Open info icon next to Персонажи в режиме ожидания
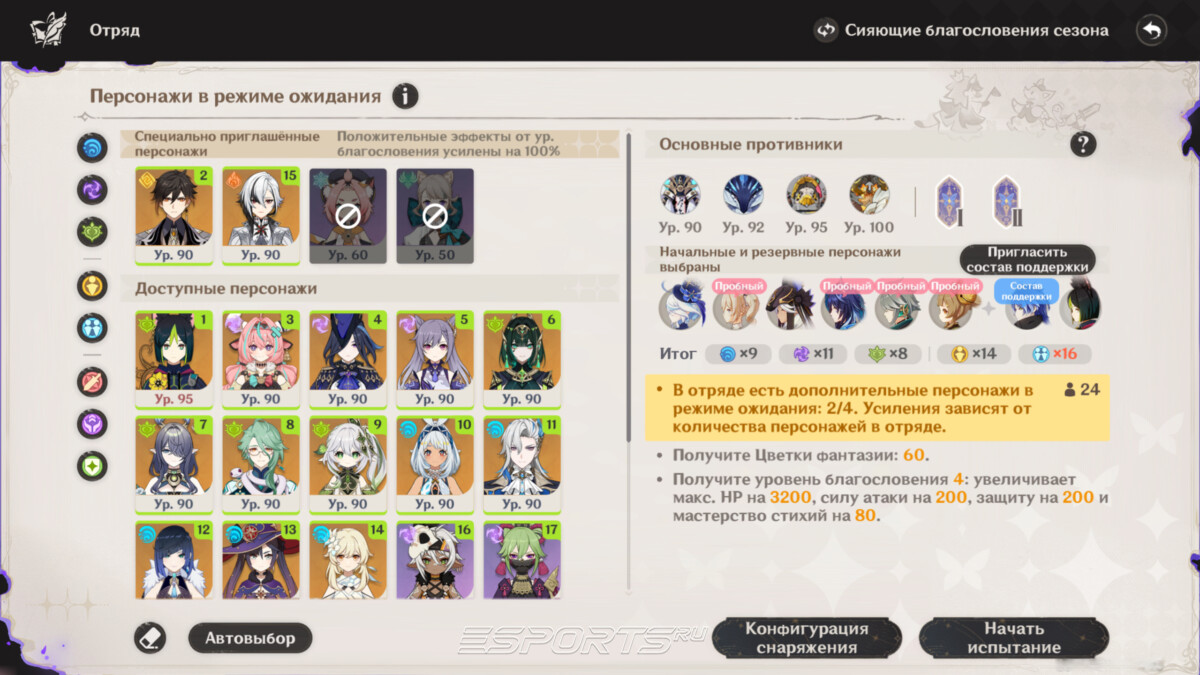 pyautogui.click(x=405, y=96)
